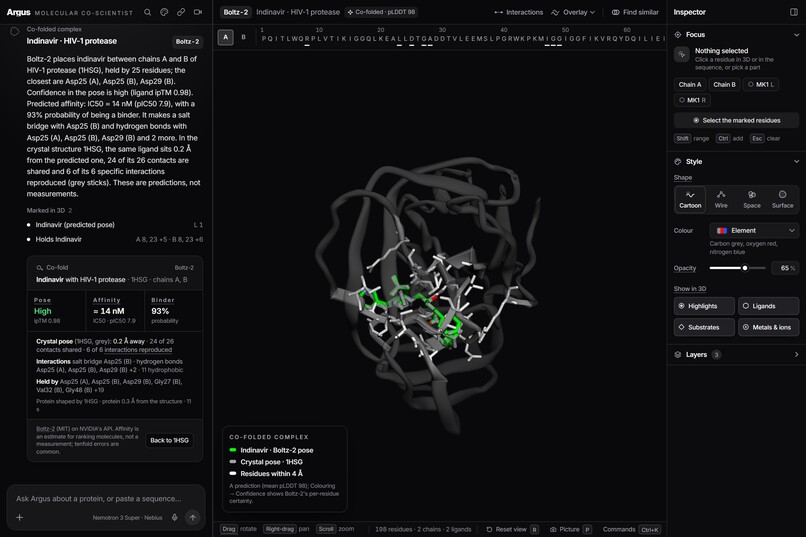
Task: Click the video camera icon in the header
Action: tap(198, 12)
